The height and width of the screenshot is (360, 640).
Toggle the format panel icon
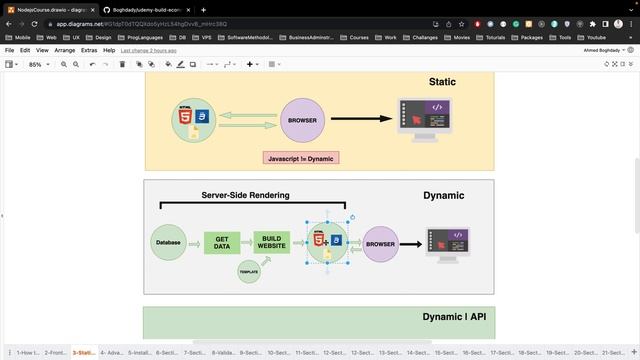coord(623,64)
